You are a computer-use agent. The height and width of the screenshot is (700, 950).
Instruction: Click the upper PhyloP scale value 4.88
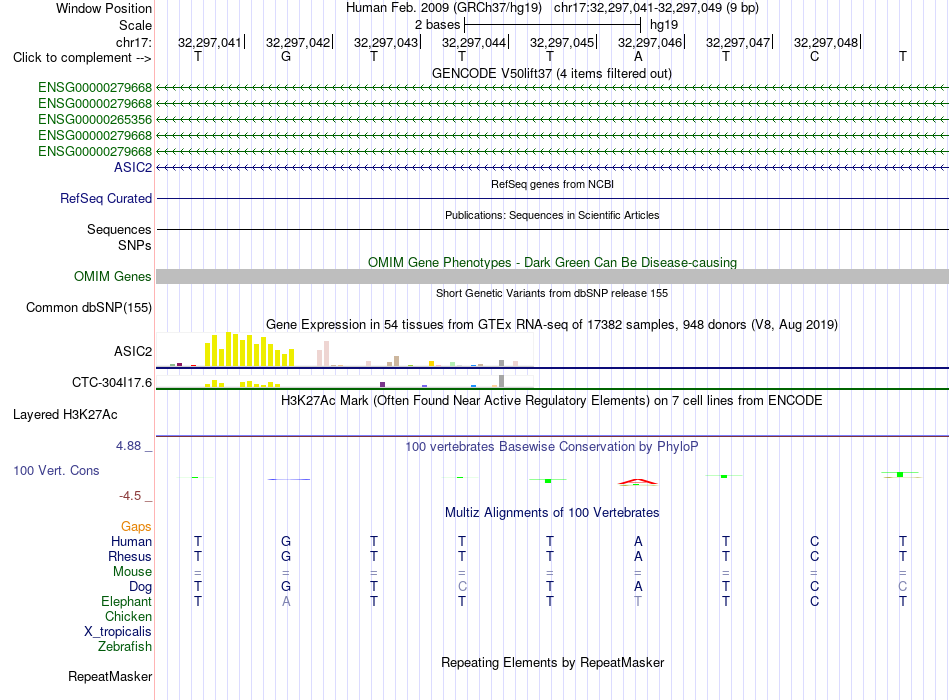pos(128,446)
